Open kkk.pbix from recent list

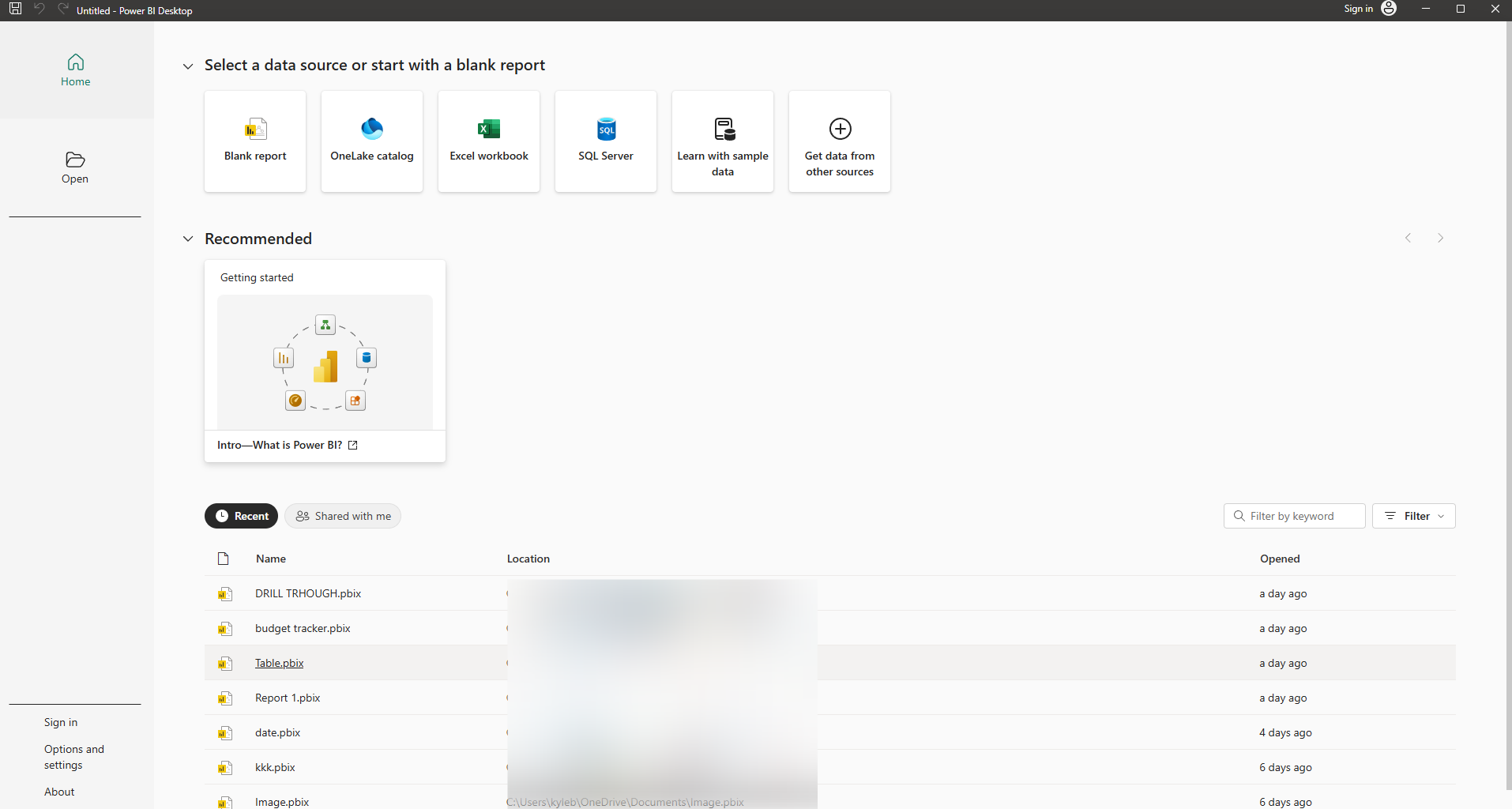[x=275, y=767]
